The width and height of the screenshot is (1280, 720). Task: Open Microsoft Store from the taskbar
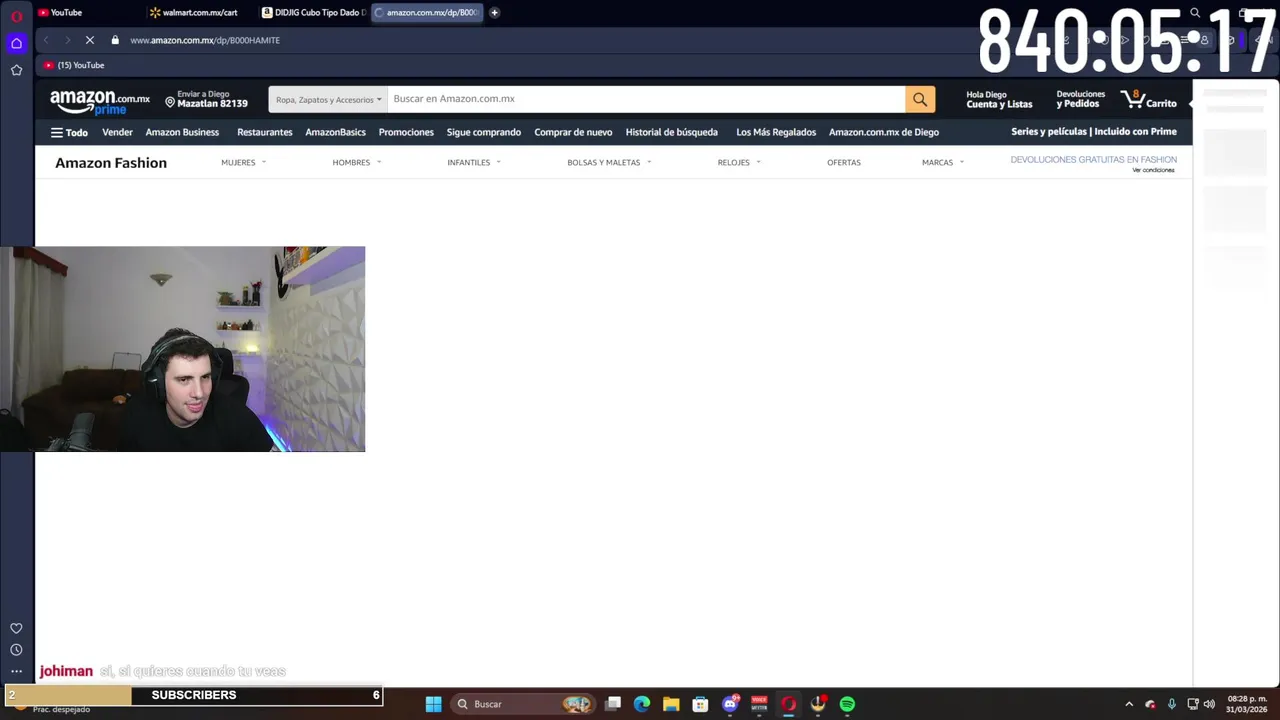[700, 704]
